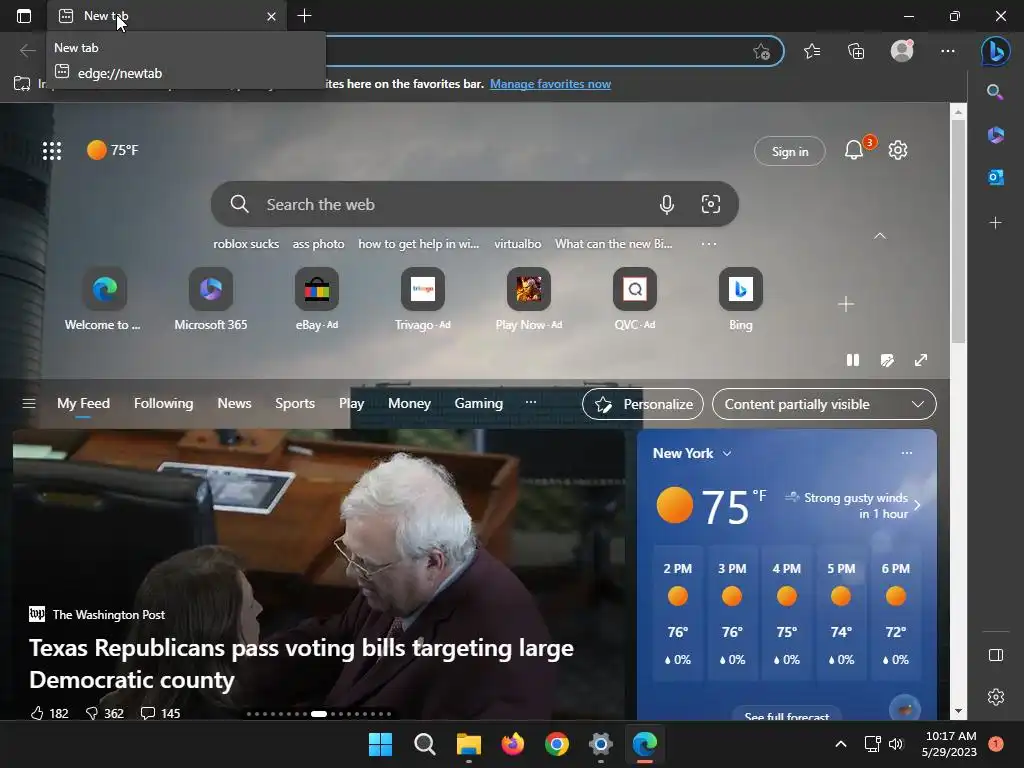Image resolution: width=1024 pixels, height=768 pixels.
Task: Show hidden system tray icons chevron
Action: click(840, 744)
